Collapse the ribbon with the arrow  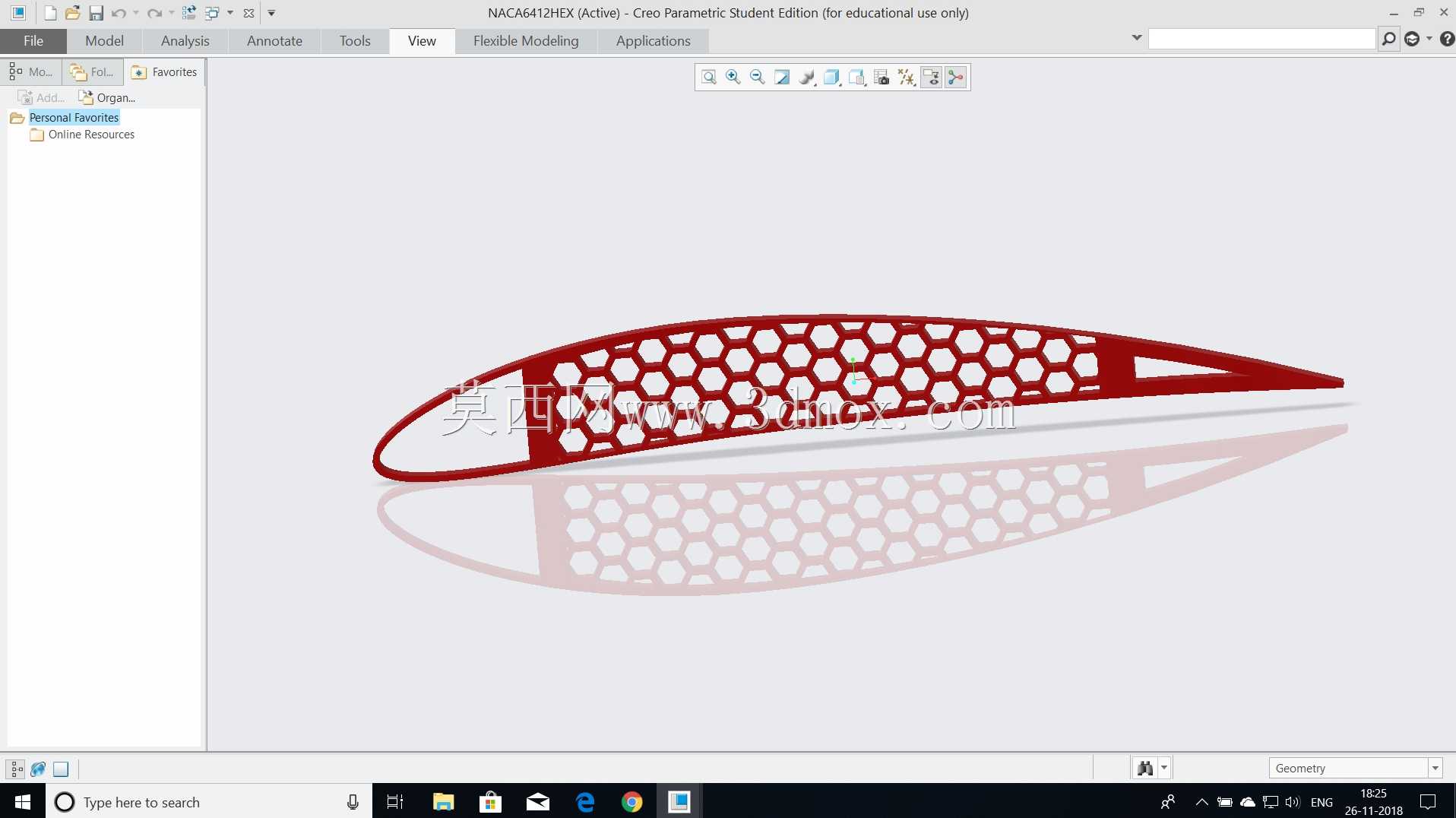[1136, 37]
